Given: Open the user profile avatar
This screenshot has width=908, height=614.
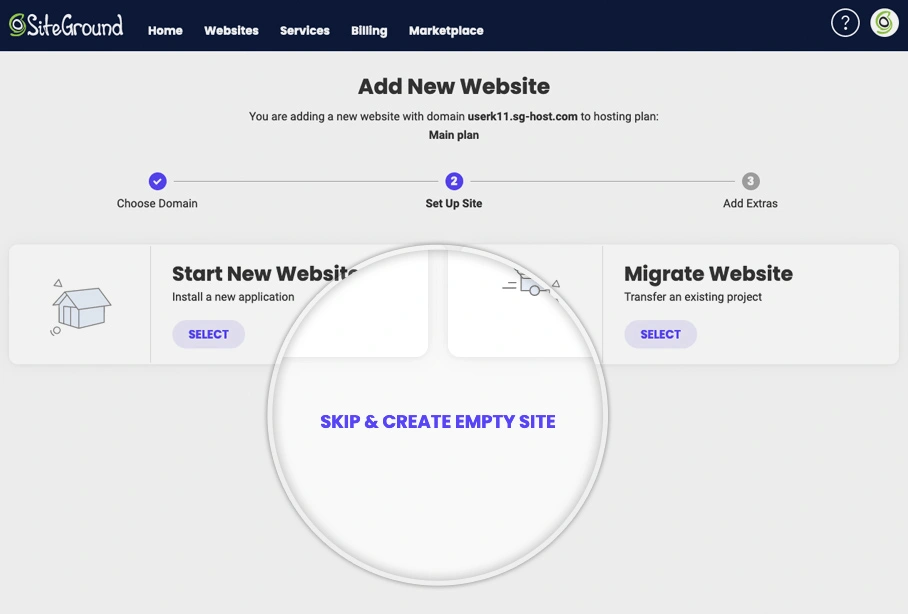Looking at the screenshot, I should 884,23.
